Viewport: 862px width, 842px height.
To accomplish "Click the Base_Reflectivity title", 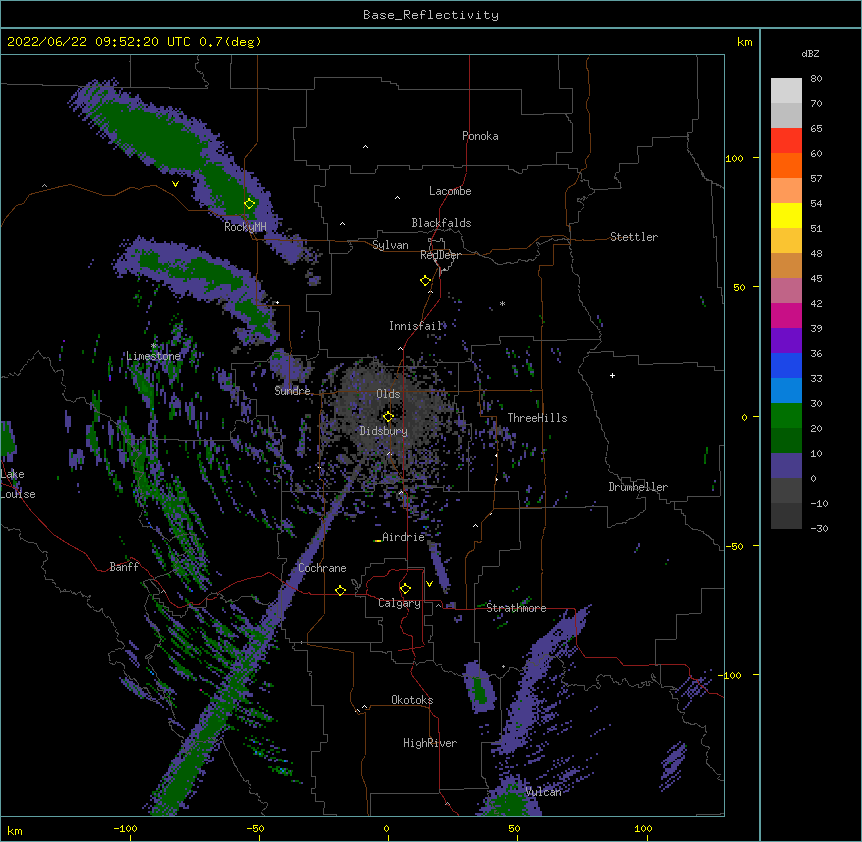I will (431, 15).
